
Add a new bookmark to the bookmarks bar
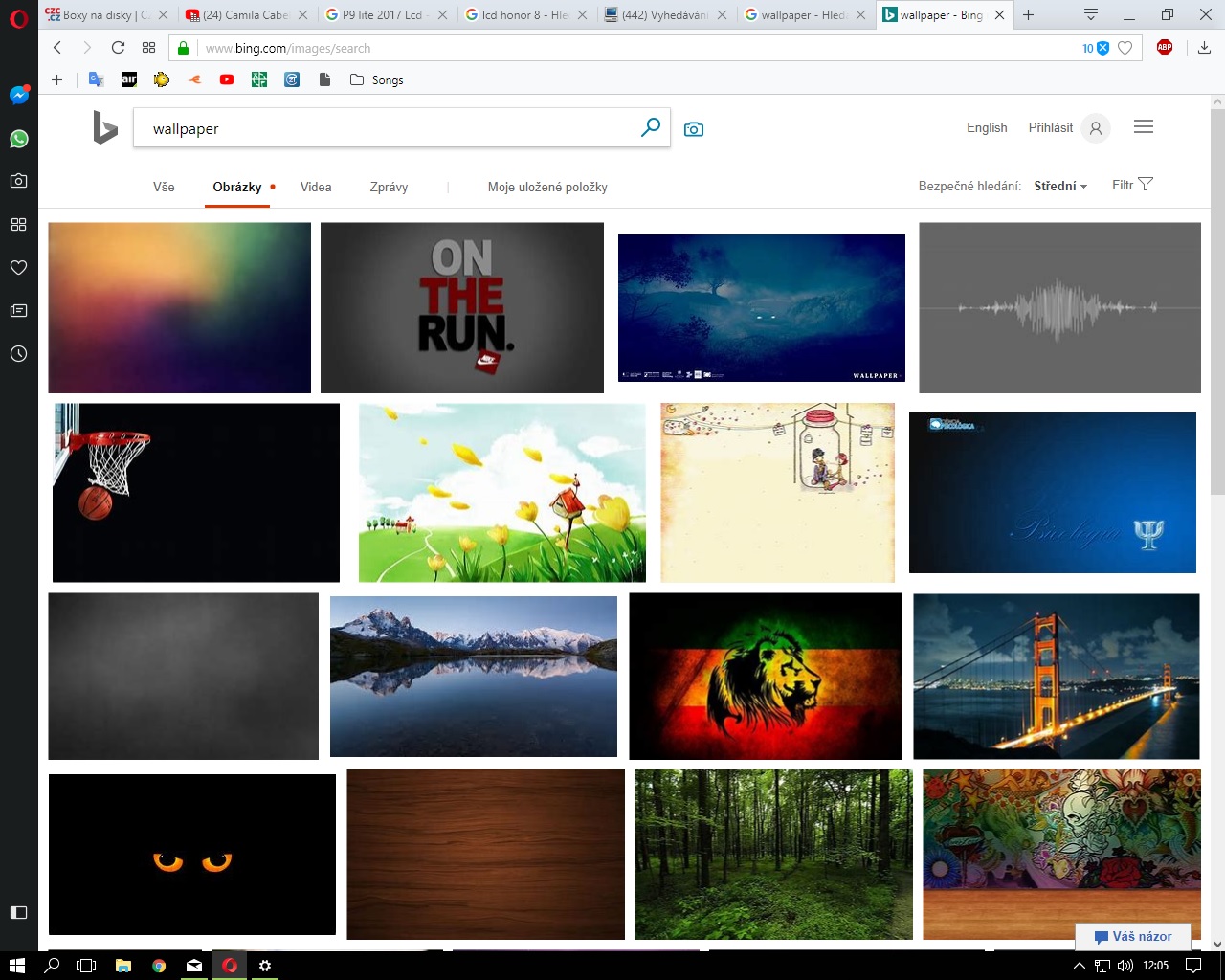tap(56, 79)
